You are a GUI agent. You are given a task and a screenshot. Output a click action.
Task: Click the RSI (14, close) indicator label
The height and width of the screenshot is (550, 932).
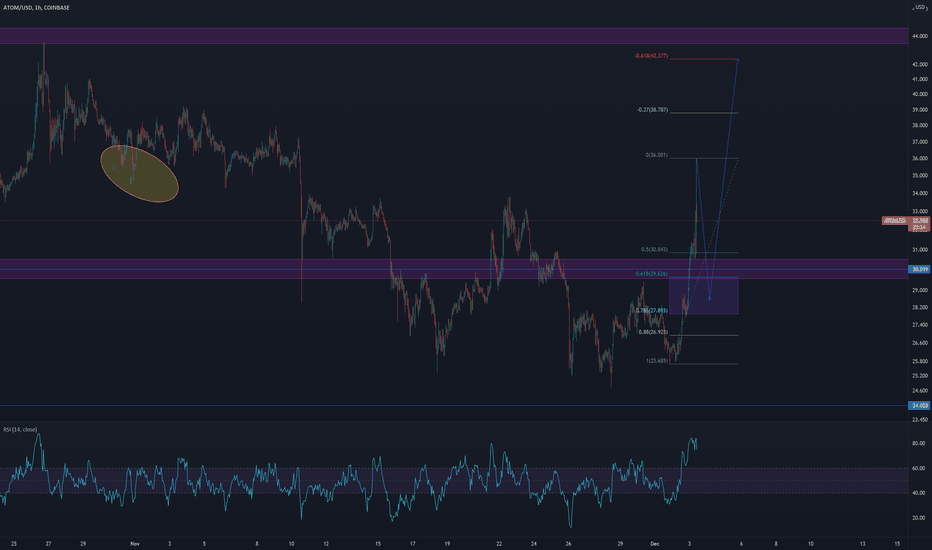(x=20, y=429)
